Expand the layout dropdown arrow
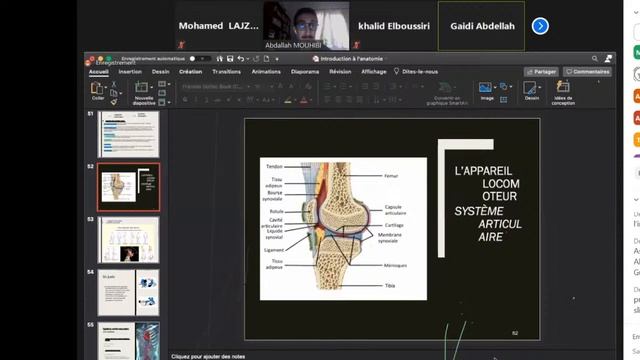The image size is (640, 360). [x=169, y=84]
